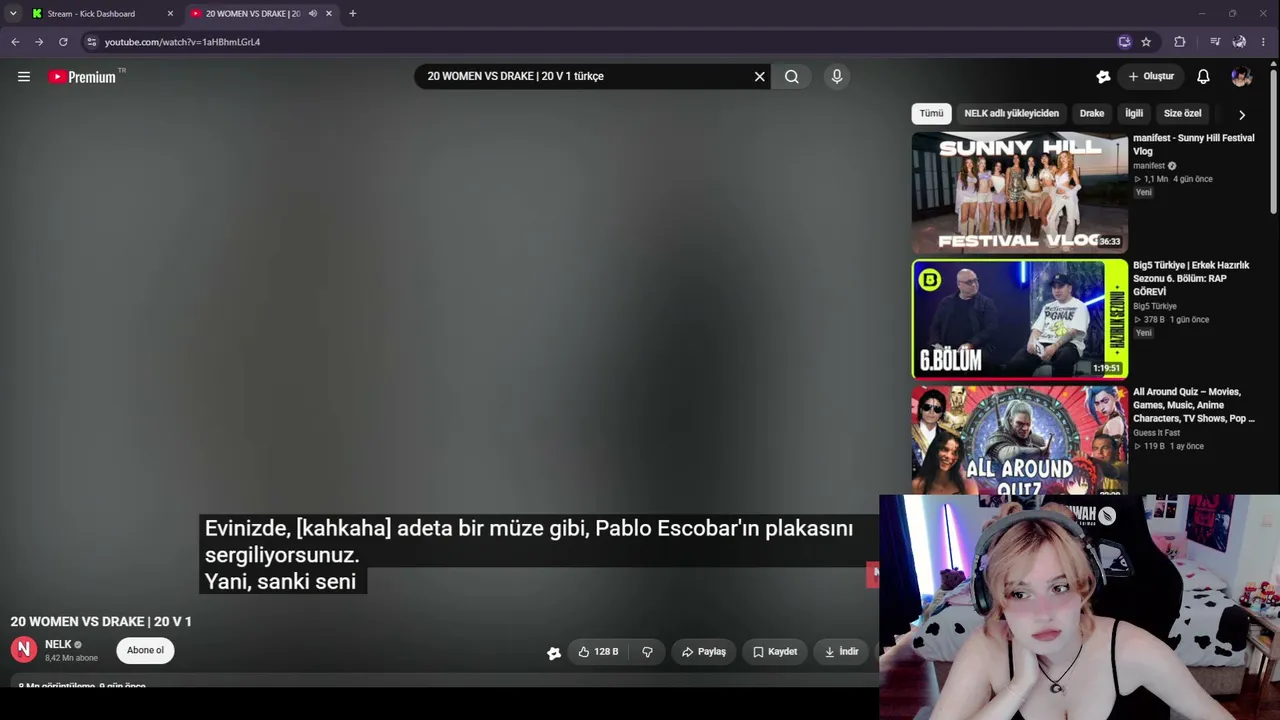This screenshot has height=720, width=1280.
Task: Open the manifest - Sunny Hill Festival Vlog title
Action: coord(1194,145)
